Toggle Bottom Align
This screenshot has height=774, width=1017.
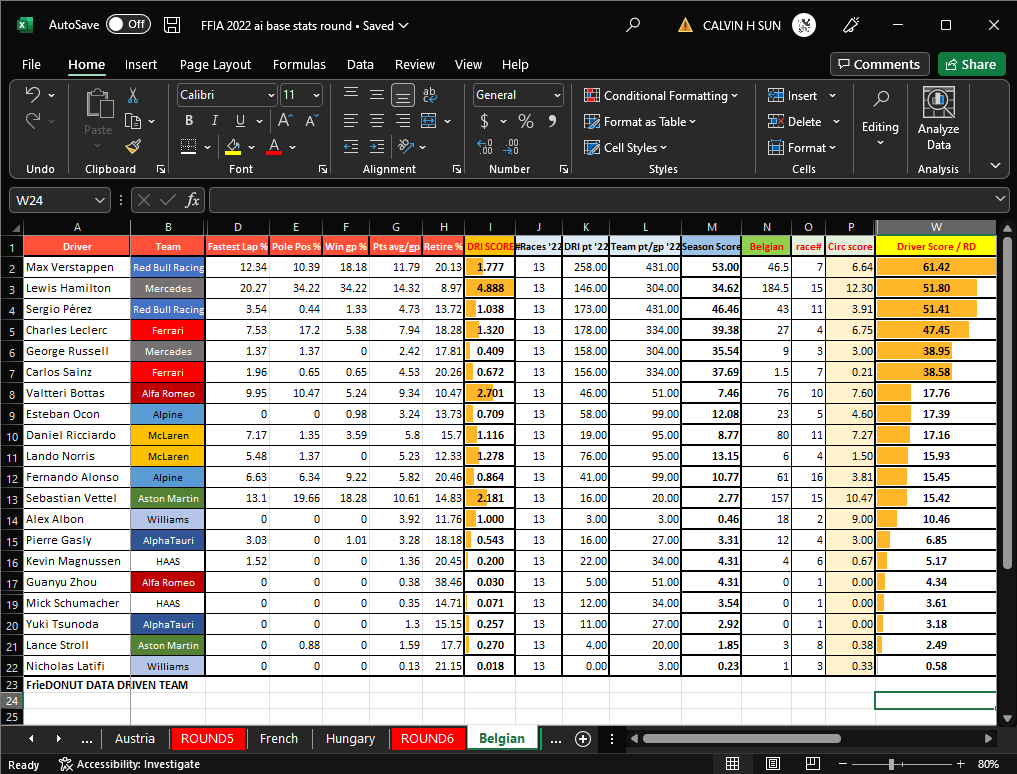(x=403, y=96)
